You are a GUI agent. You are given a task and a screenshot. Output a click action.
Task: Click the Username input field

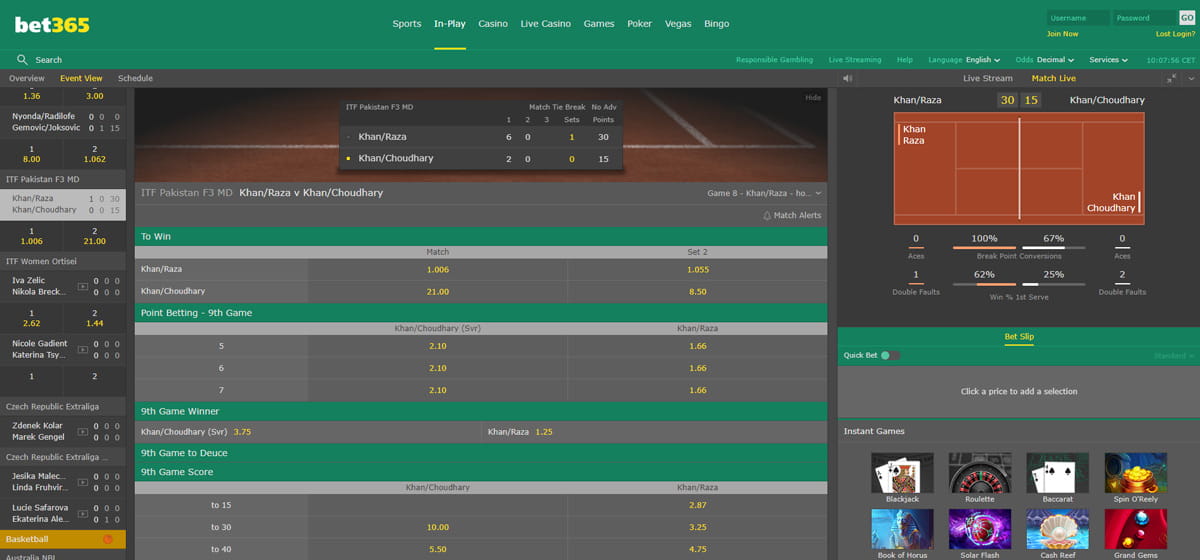1078,18
